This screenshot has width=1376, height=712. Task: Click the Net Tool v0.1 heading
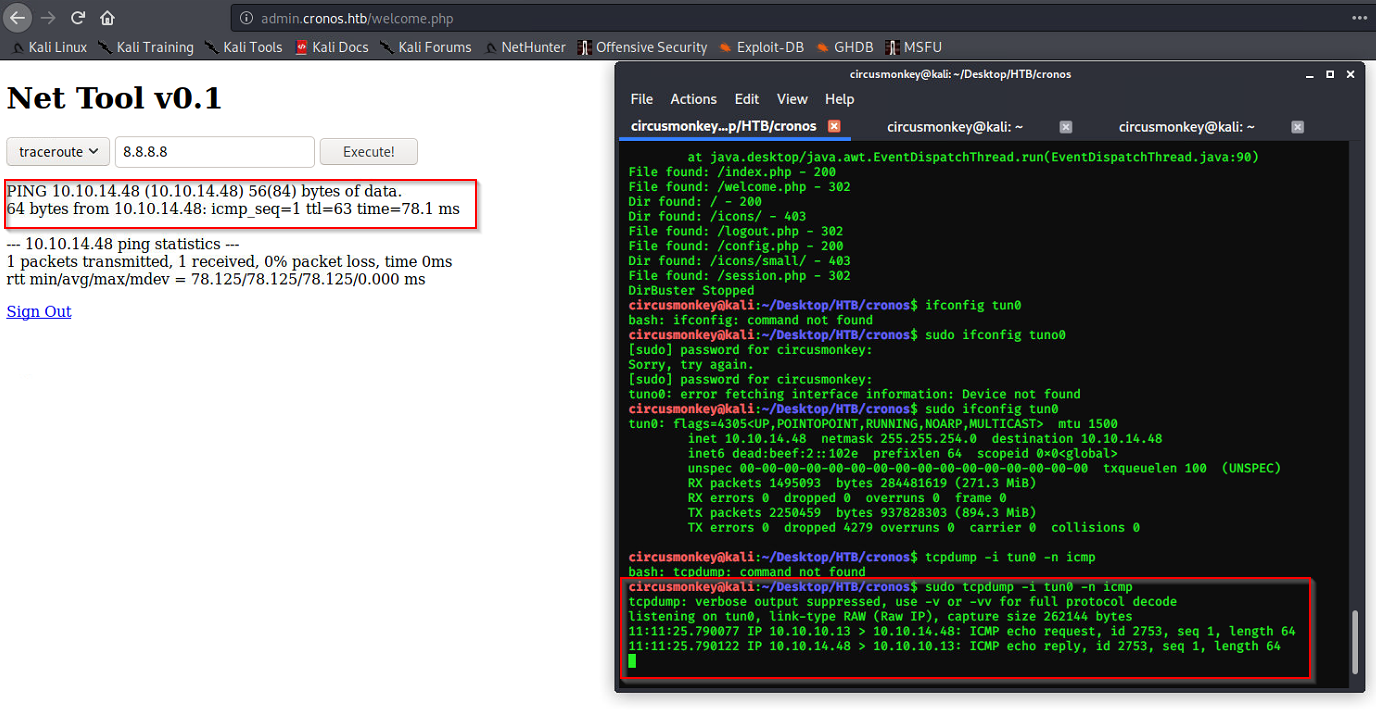click(114, 98)
